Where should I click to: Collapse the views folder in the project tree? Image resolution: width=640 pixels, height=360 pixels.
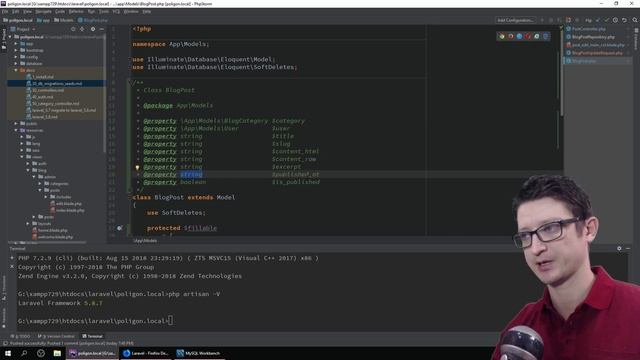(22, 157)
